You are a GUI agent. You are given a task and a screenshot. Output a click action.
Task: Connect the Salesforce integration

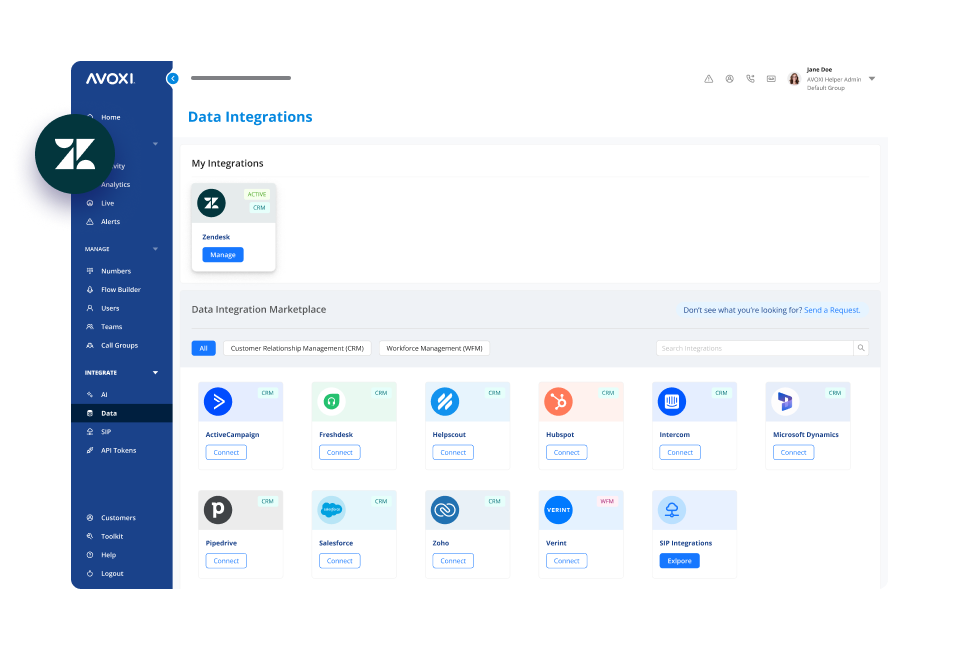pos(339,561)
